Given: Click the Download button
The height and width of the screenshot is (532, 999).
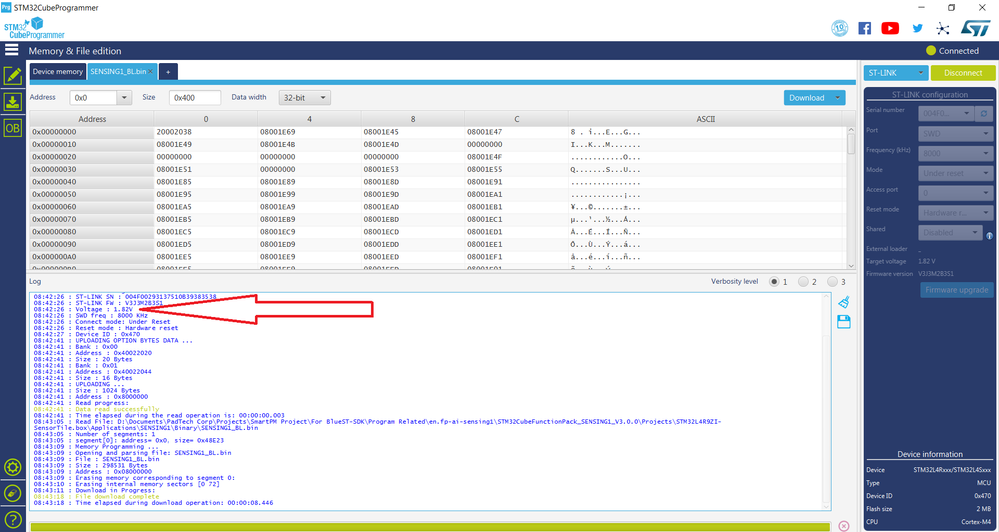Looking at the screenshot, I should [807, 97].
